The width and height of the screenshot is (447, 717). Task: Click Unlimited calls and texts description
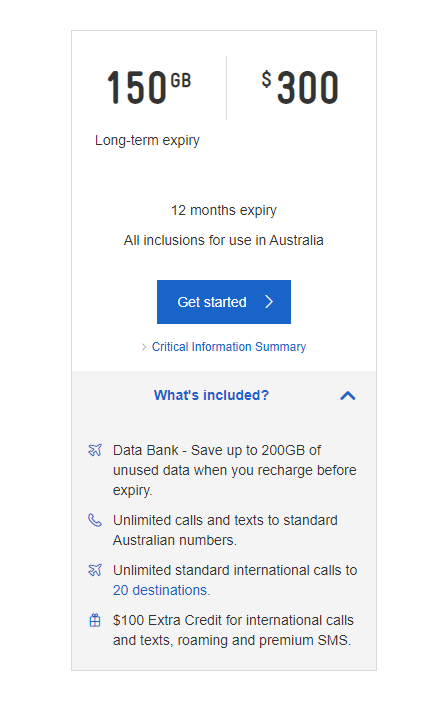pos(225,530)
